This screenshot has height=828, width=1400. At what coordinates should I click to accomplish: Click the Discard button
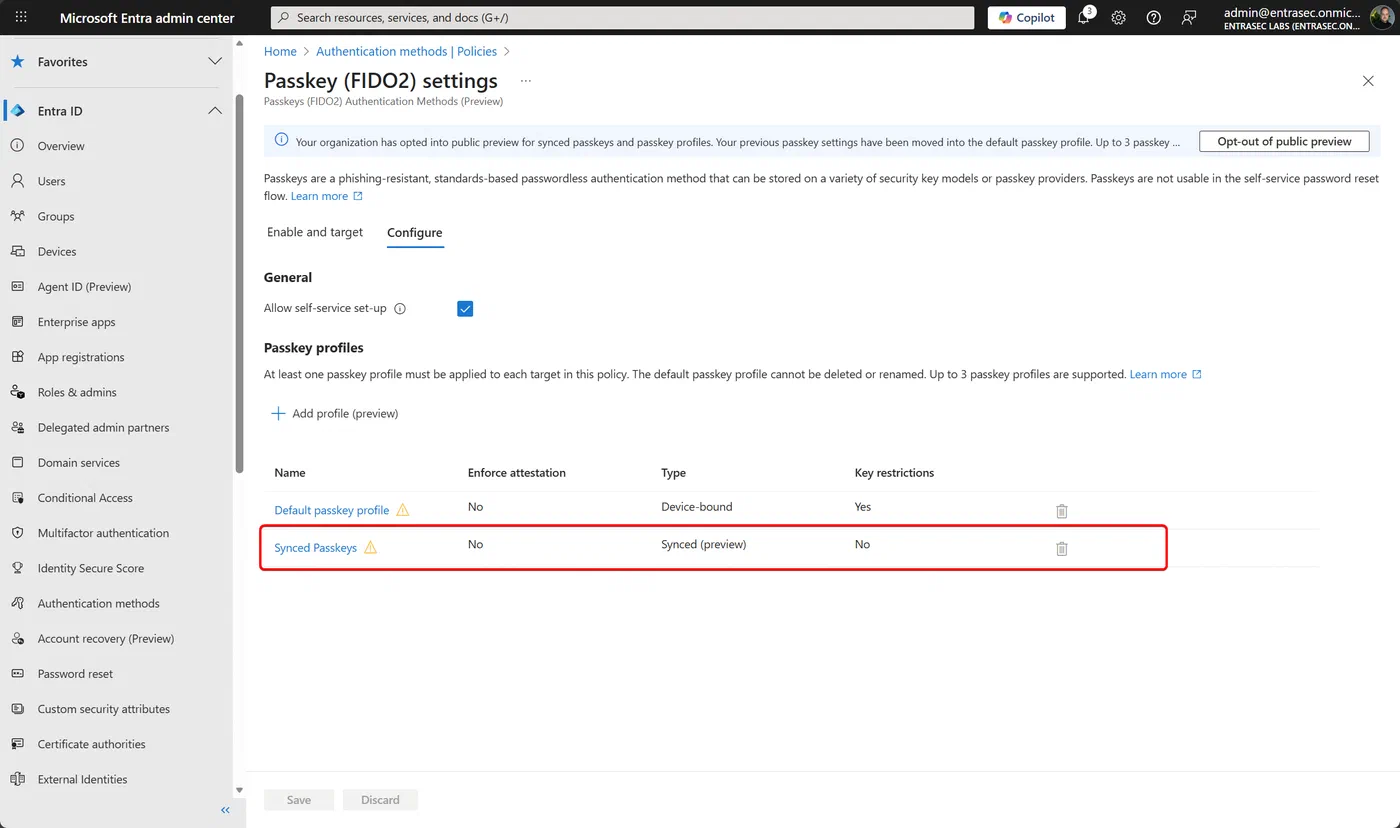pos(380,800)
